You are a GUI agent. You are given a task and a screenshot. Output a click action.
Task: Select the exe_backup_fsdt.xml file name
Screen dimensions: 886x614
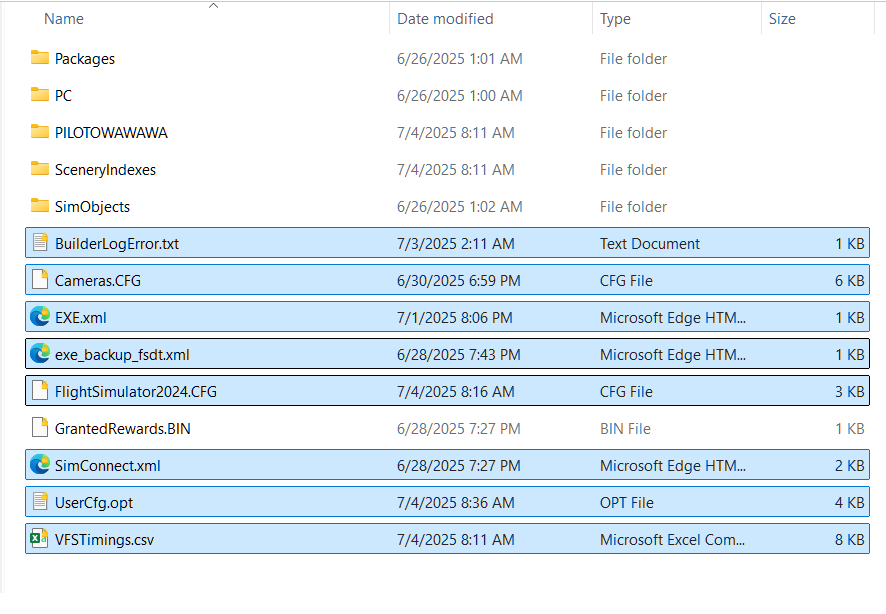tap(122, 355)
